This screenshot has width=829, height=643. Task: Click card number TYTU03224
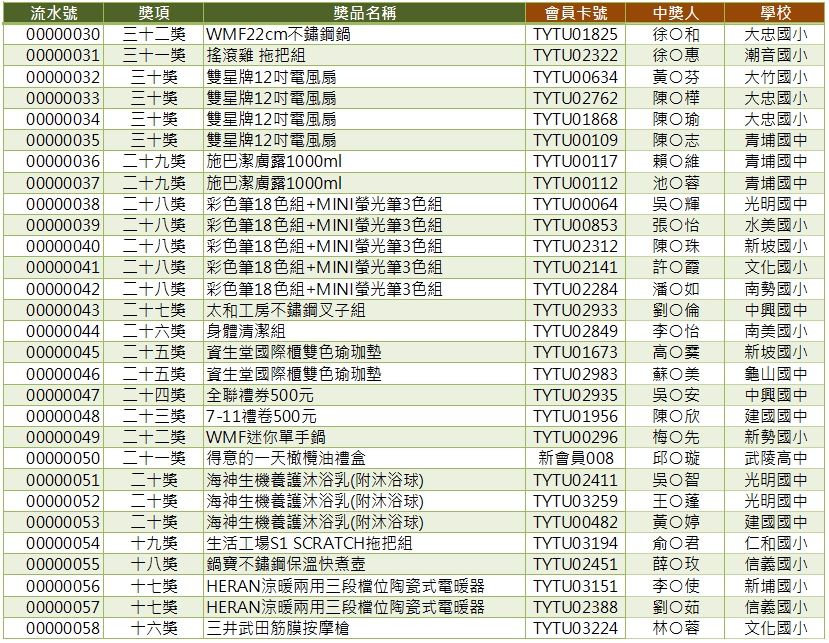click(x=575, y=629)
